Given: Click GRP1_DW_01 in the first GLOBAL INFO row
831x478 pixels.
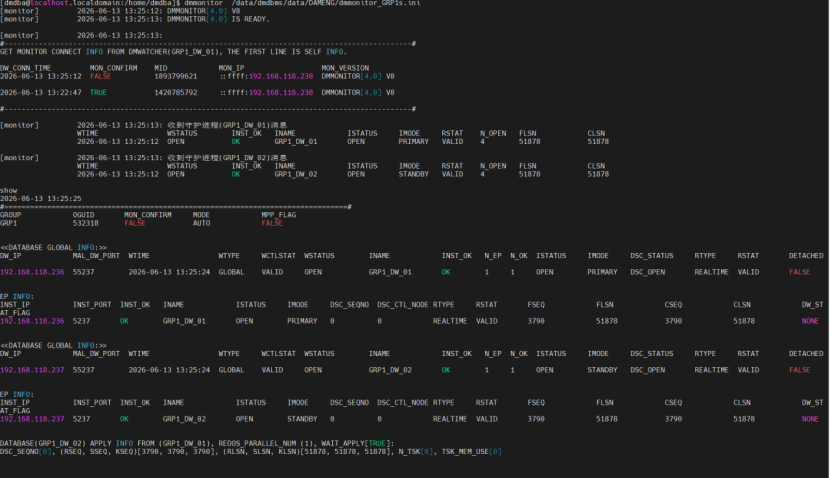Looking at the screenshot, I should point(390,272).
